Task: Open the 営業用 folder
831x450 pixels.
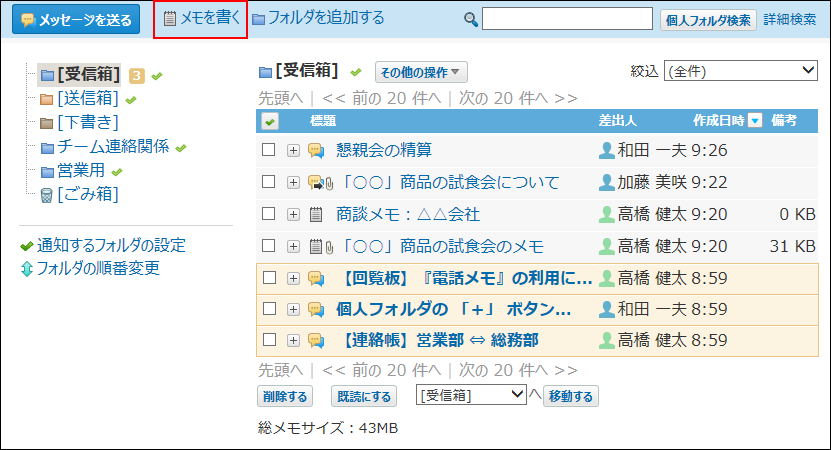Action: click(x=81, y=171)
